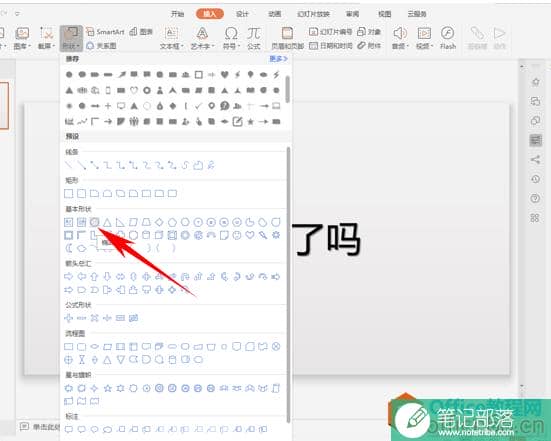Insert a Flash animation

click(x=448, y=38)
